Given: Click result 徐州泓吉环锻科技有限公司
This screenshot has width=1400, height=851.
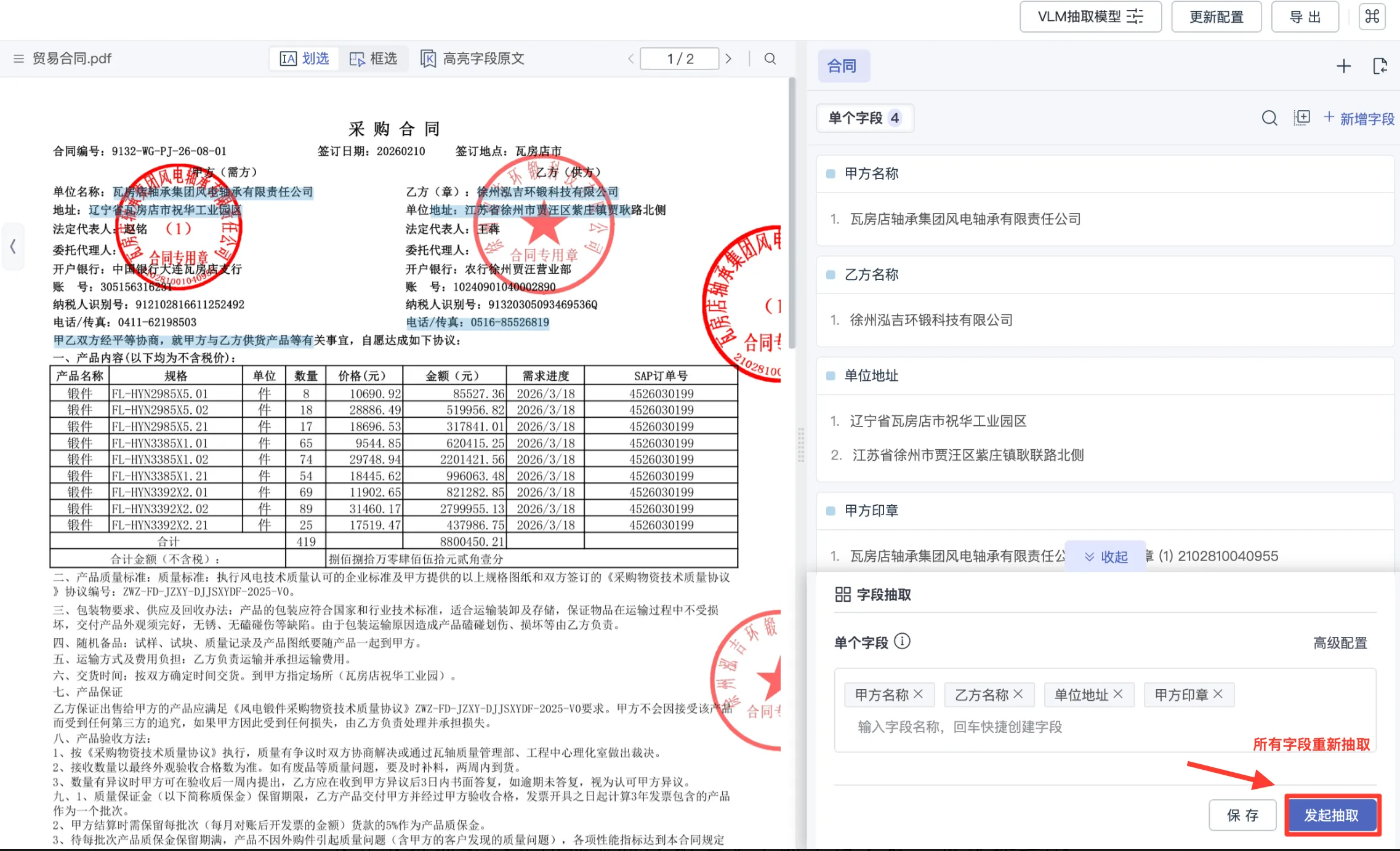Looking at the screenshot, I should (931, 320).
